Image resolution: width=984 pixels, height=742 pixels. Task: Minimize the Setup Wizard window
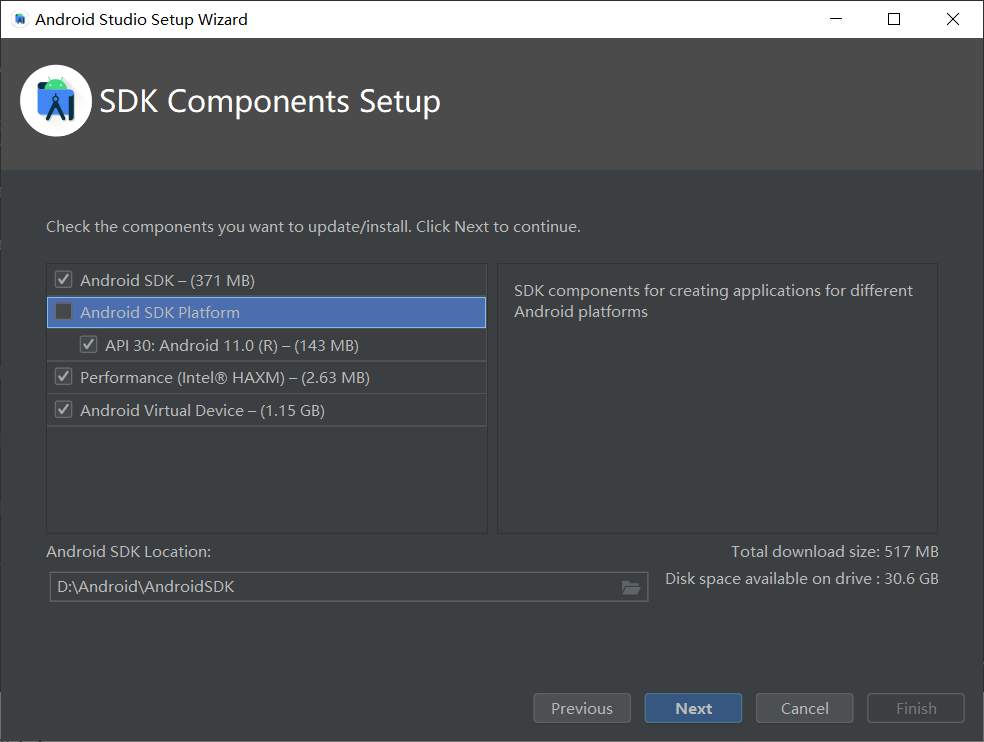click(x=836, y=19)
